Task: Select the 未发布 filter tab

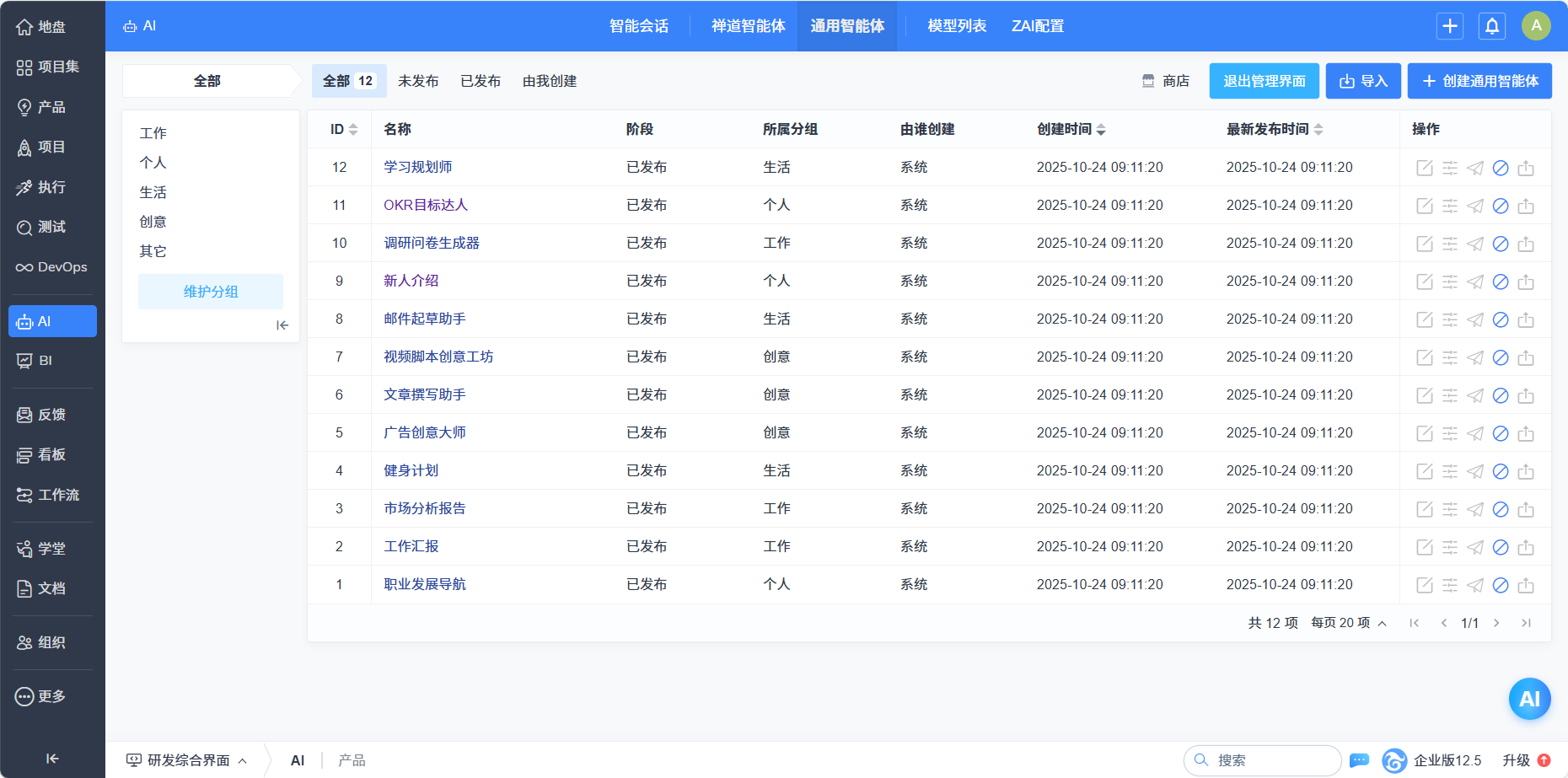Action: click(418, 81)
